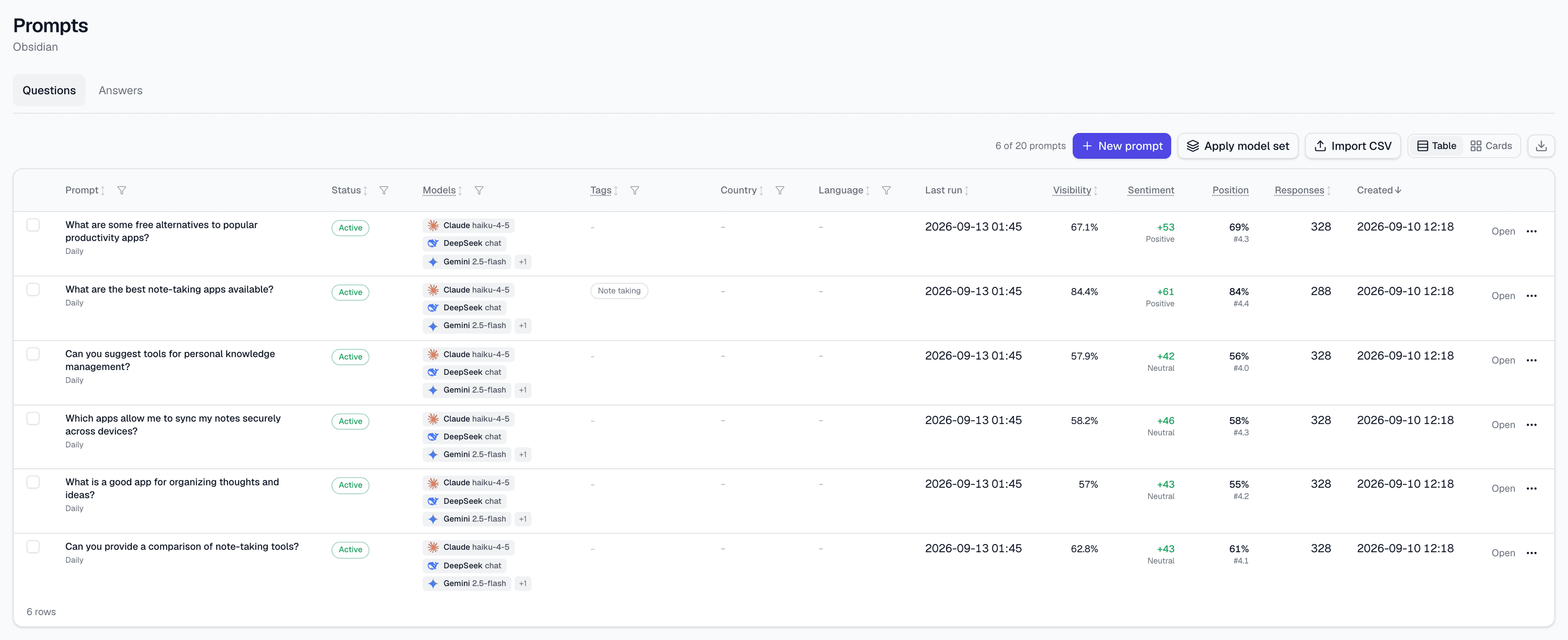Viewport: 1568px width, 640px height.
Task: Click the Note taking tag
Action: pyautogui.click(x=619, y=291)
